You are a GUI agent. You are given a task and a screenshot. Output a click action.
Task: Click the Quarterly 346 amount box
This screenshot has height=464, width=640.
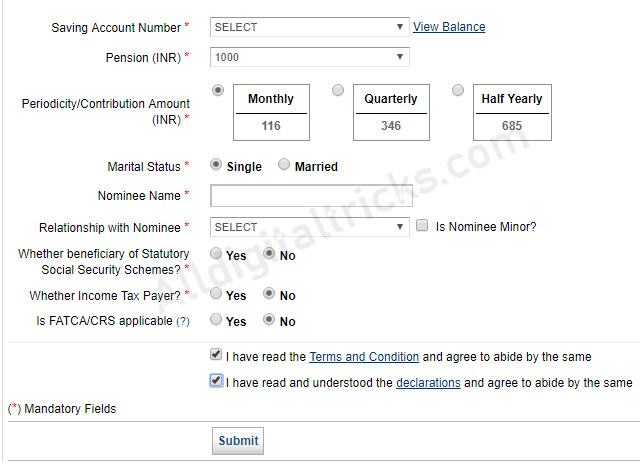[x=391, y=113]
